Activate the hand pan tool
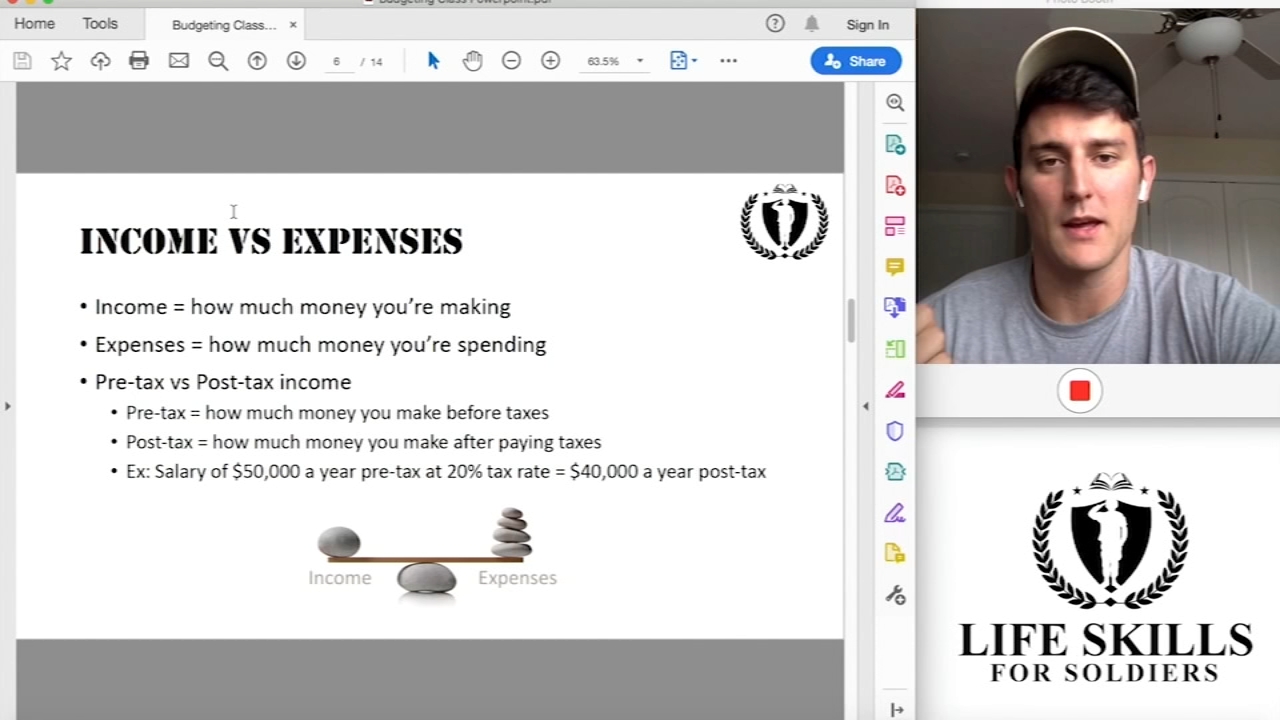1280x720 pixels. click(x=472, y=61)
